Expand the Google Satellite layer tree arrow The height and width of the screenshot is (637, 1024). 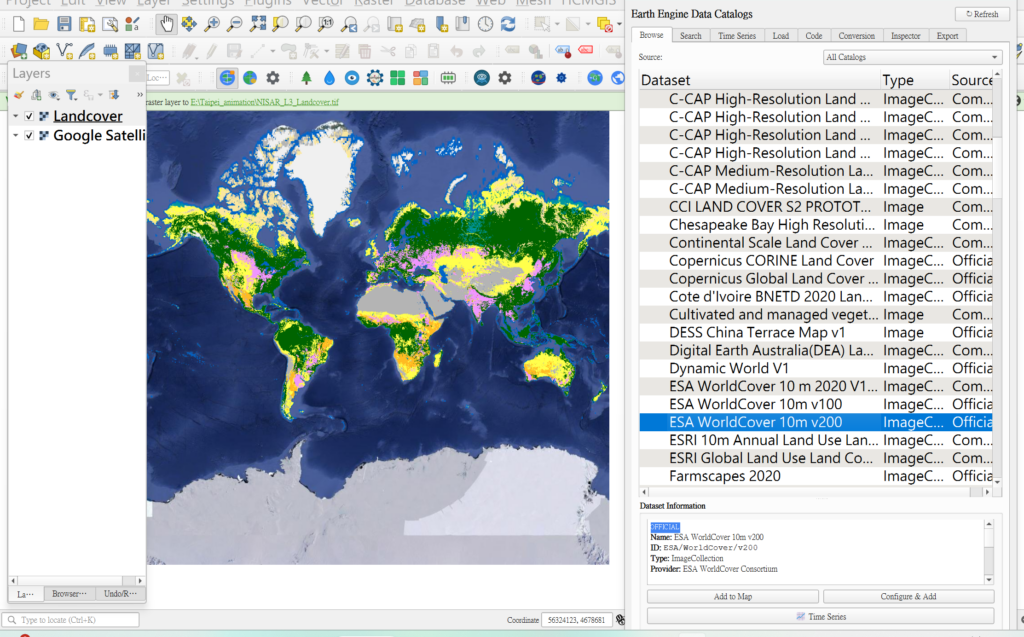point(16,135)
